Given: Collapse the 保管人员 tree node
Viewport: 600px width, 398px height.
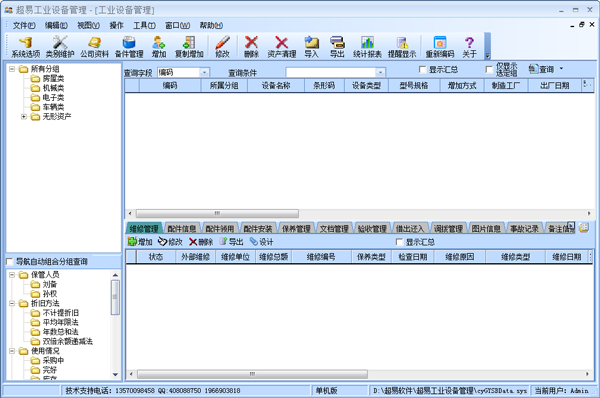Looking at the screenshot, I should pos(12,275).
